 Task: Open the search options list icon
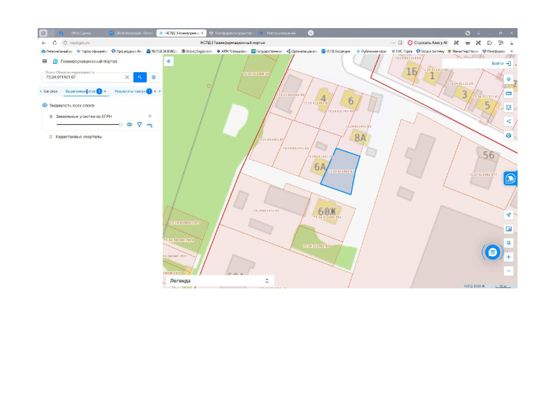154,77
